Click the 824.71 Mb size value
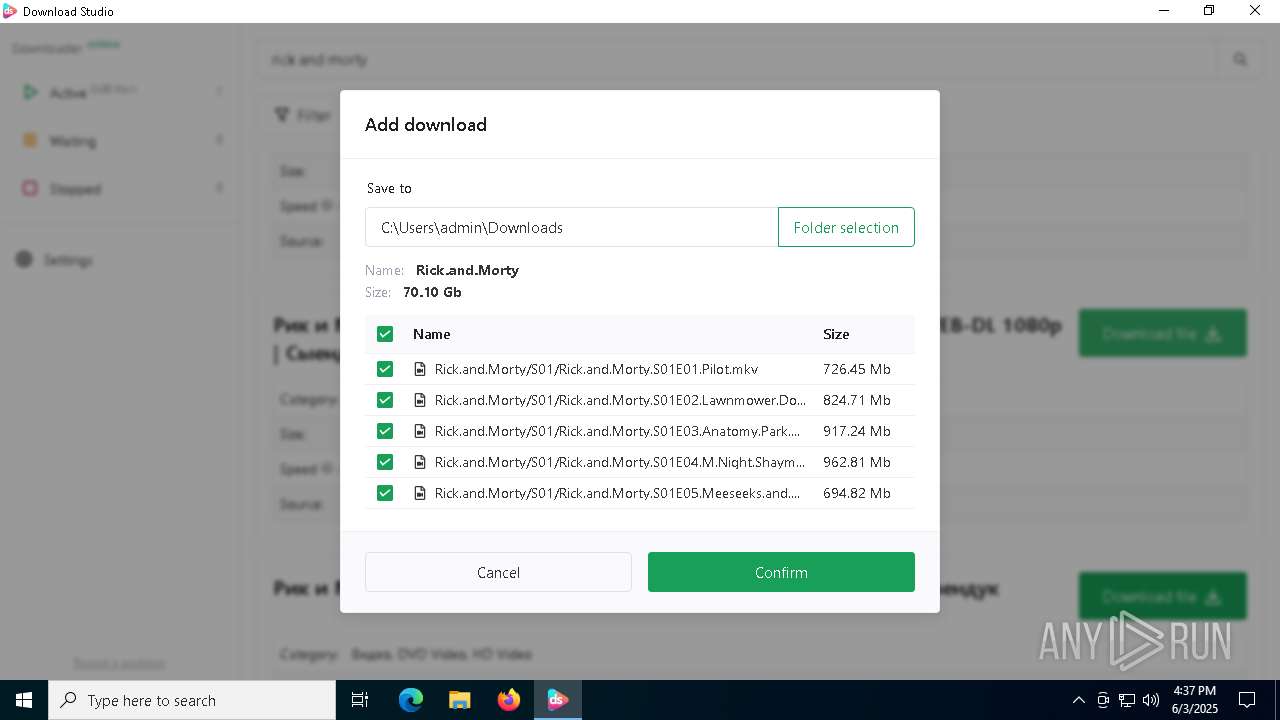The height and width of the screenshot is (720, 1280). point(857,400)
